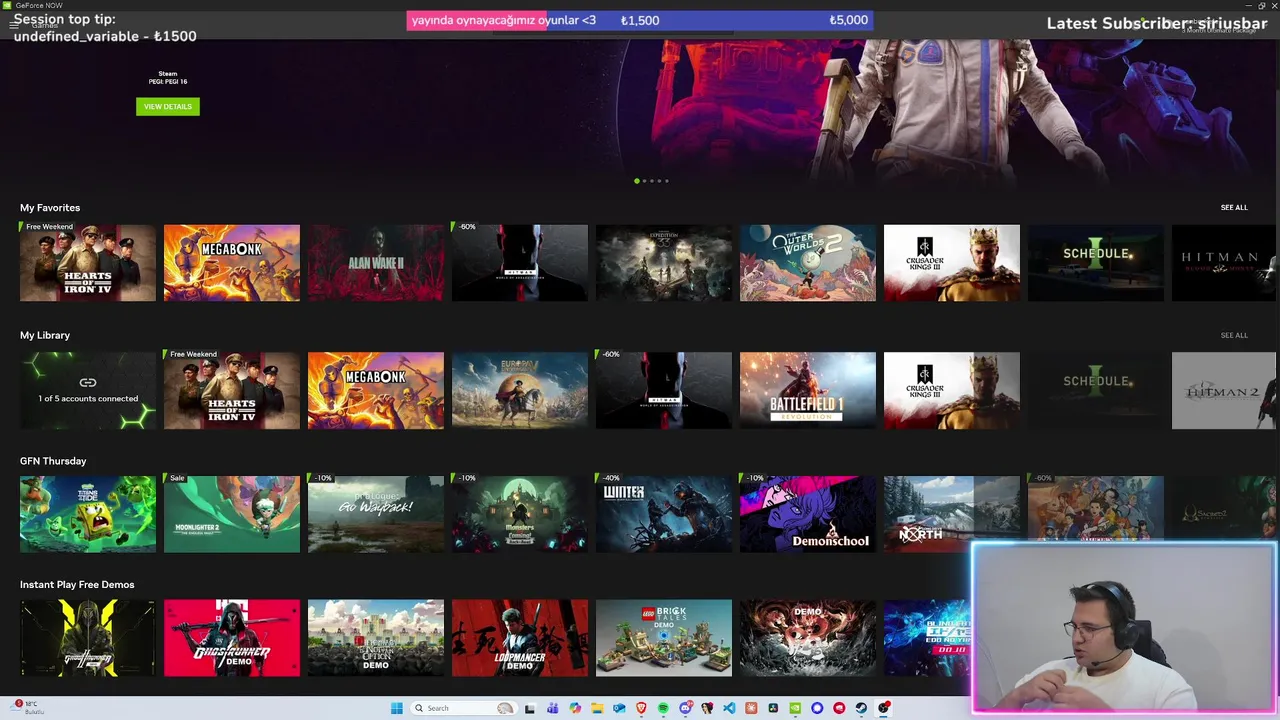Screen dimensions: 1280x720
Task: Open Crusader Kings III in My Favorites
Action: (x=952, y=263)
